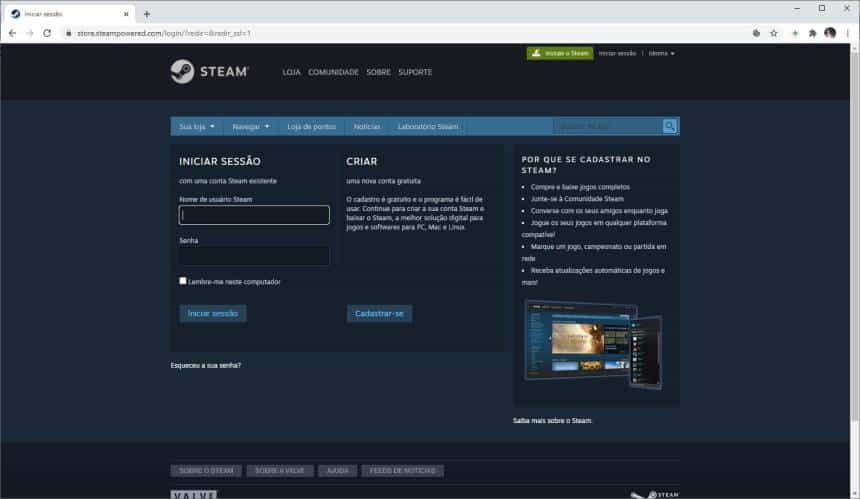Open the SUPORTE menu item

pos(415,72)
